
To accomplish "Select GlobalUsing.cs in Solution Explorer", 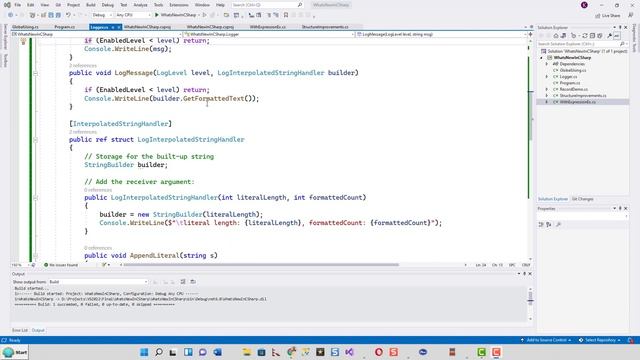I will (573, 70).
